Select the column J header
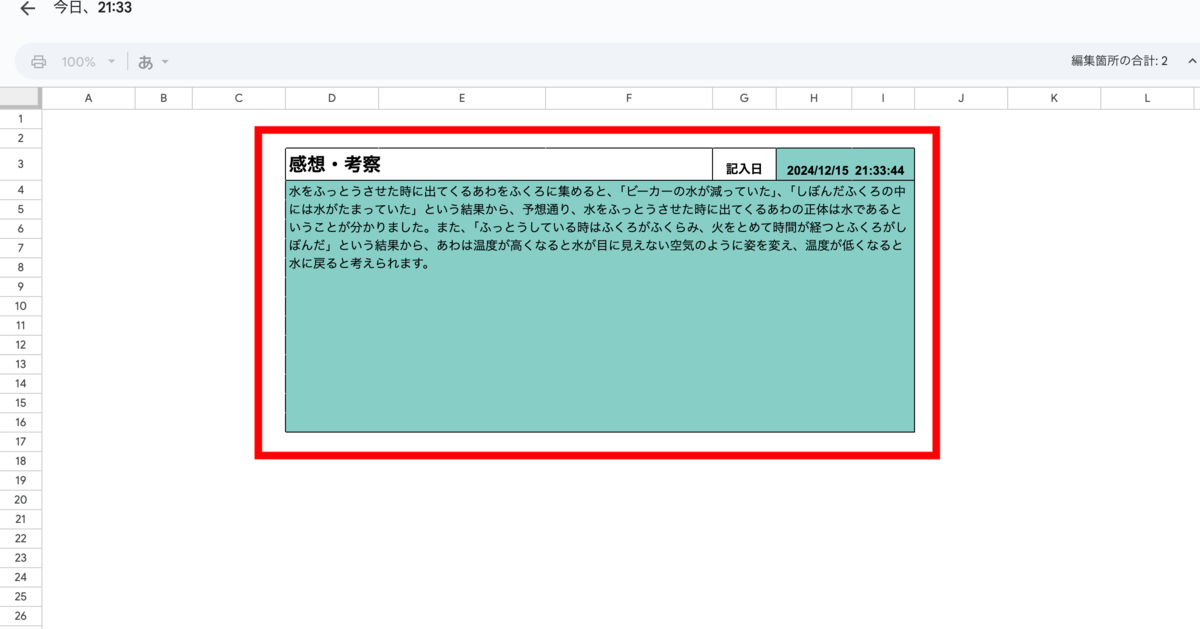The height and width of the screenshot is (629, 1200). (961, 98)
